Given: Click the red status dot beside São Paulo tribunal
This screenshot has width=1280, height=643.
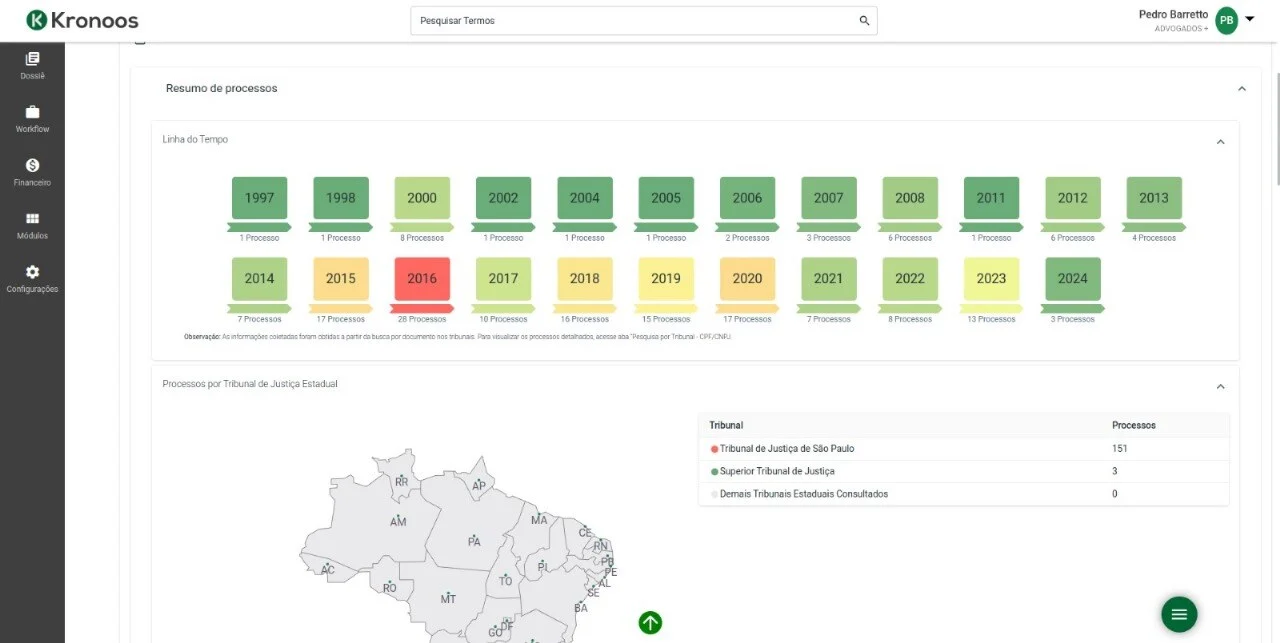Looking at the screenshot, I should 713,448.
